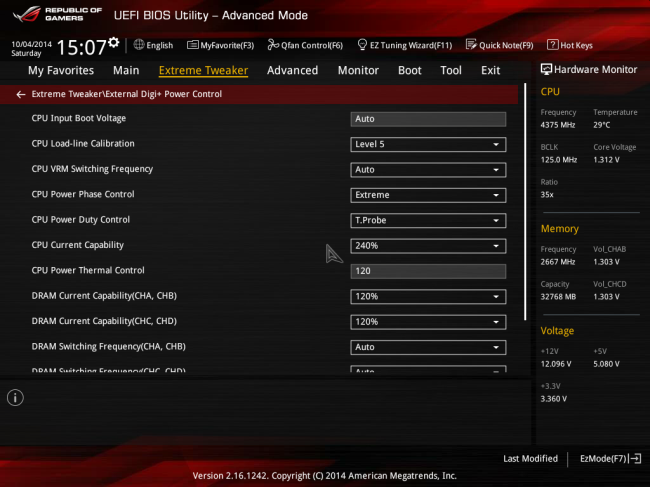The width and height of the screenshot is (650, 487).
Task: Click the 15:07 clock display
Action: pyautogui.click(x=82, y=47)
